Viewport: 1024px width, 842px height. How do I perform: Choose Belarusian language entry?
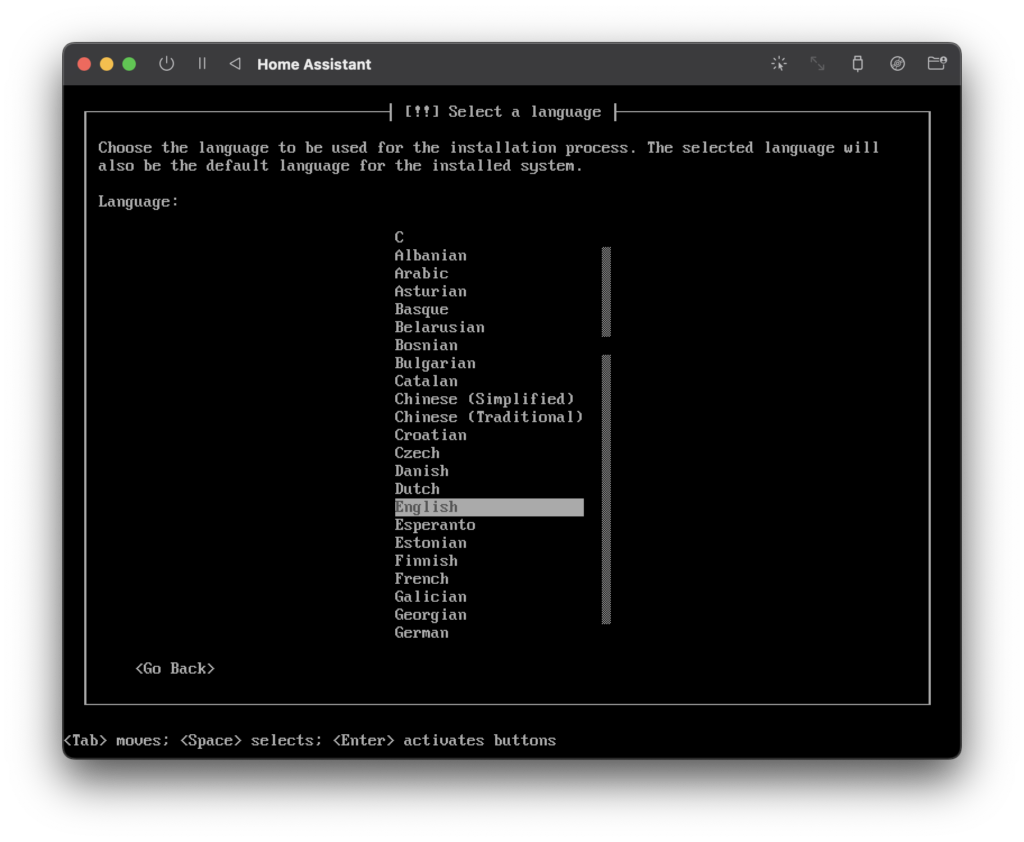point(440,327)
